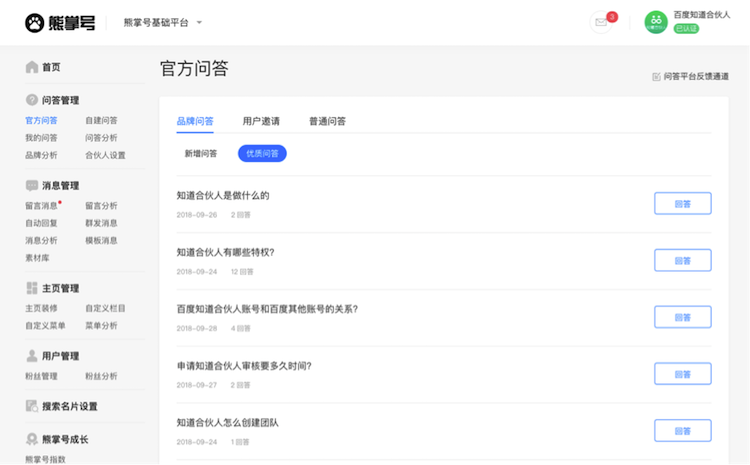Click 回答 for 知道合伙人是做什么的
This screenshot has width=750, height=465.
click(x=683, y=204)
